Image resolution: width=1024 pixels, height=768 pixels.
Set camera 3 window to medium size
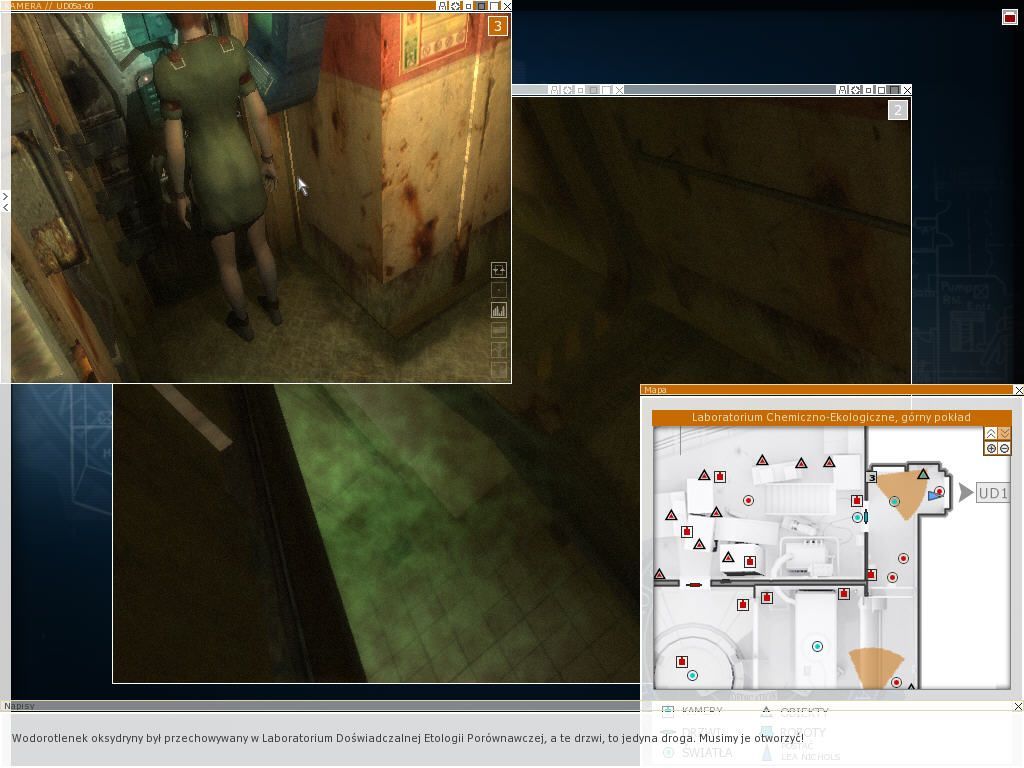481,6
